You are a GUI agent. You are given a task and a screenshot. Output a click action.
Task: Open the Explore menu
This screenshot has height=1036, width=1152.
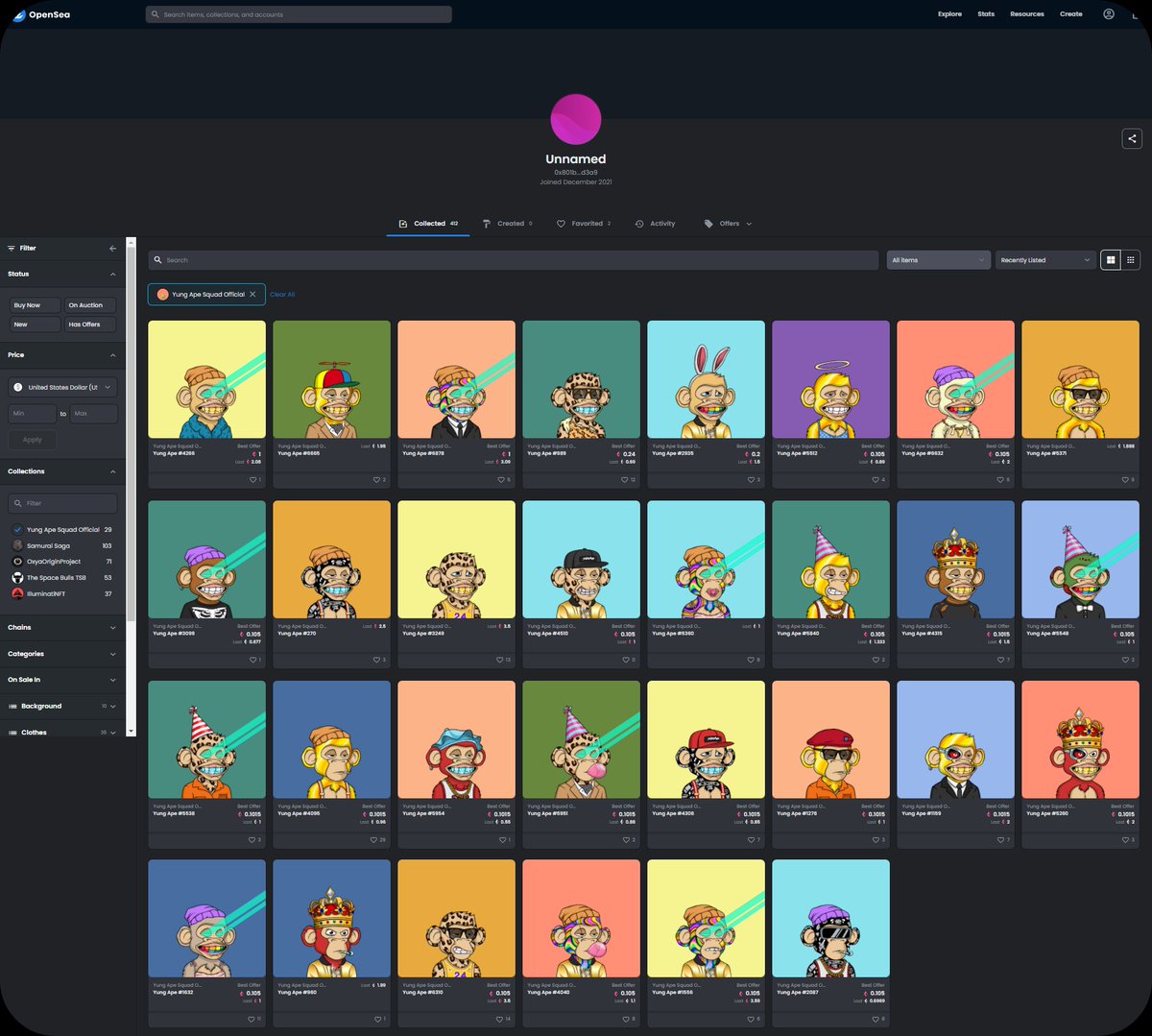click(949, 14)
